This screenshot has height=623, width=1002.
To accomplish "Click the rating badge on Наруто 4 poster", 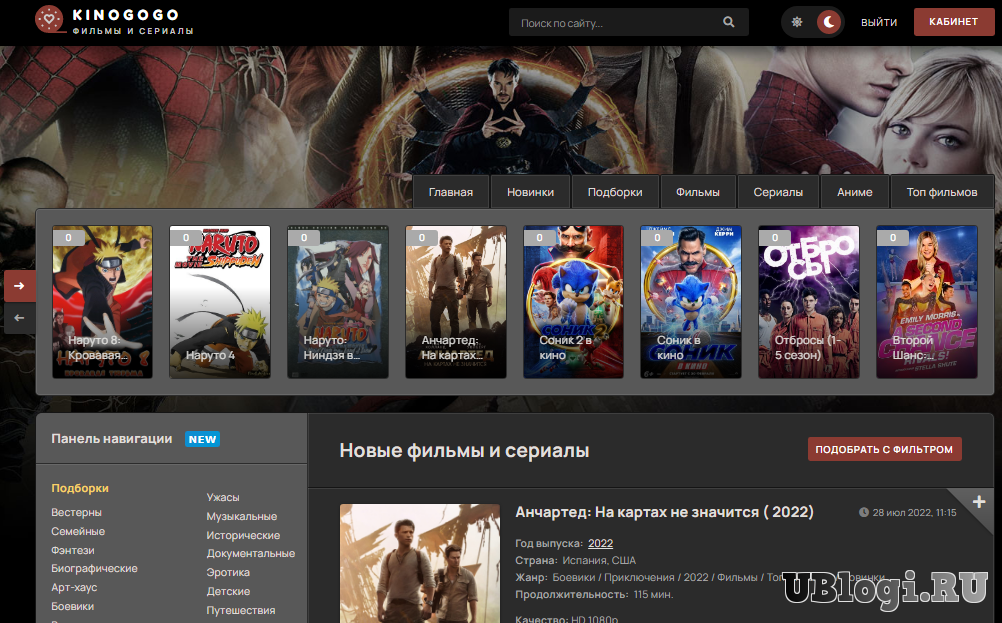I will 186,238.
